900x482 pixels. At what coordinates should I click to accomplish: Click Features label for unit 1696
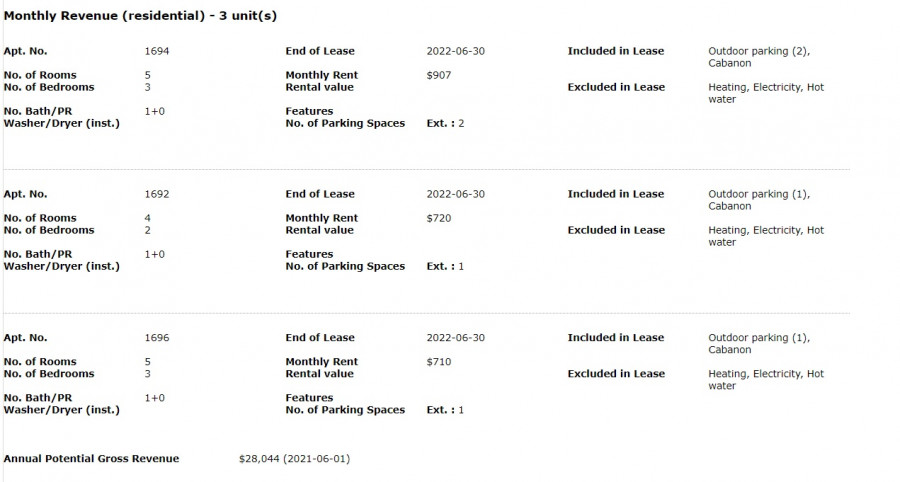click(309, 398)
